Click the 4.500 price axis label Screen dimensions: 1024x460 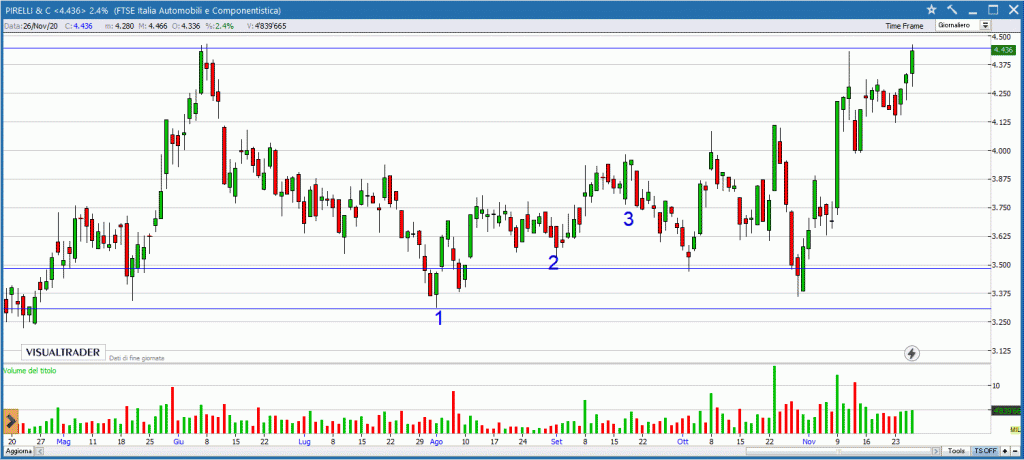(1000, 37)
